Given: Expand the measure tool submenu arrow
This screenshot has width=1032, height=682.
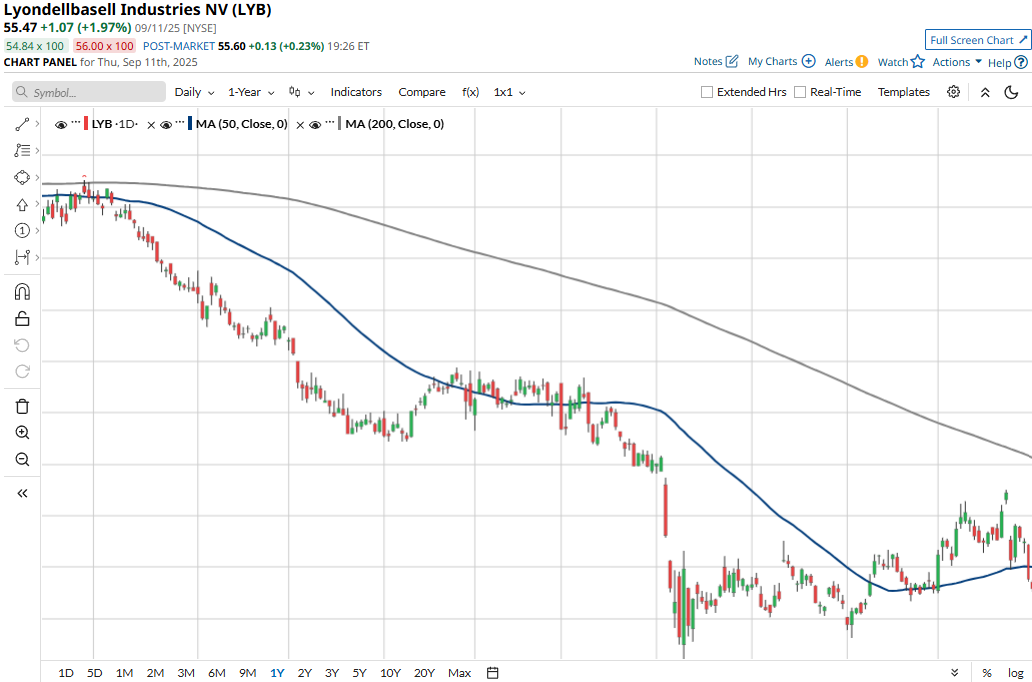Looking at the screenshot, I should [x=37, y=257].
